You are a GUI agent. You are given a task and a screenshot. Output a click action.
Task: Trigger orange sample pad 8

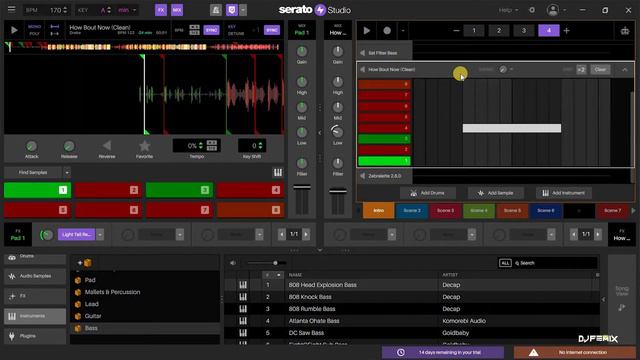[x=250, y=210]
